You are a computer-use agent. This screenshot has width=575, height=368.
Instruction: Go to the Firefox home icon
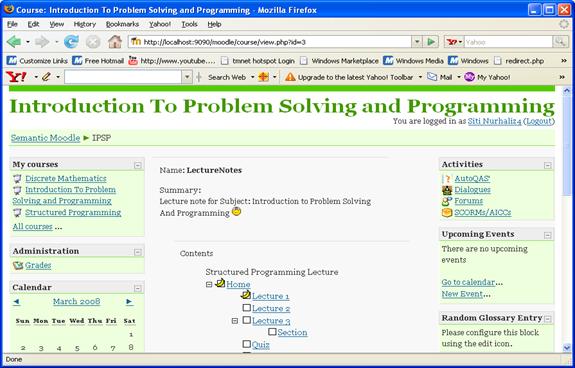coord(115,42)
